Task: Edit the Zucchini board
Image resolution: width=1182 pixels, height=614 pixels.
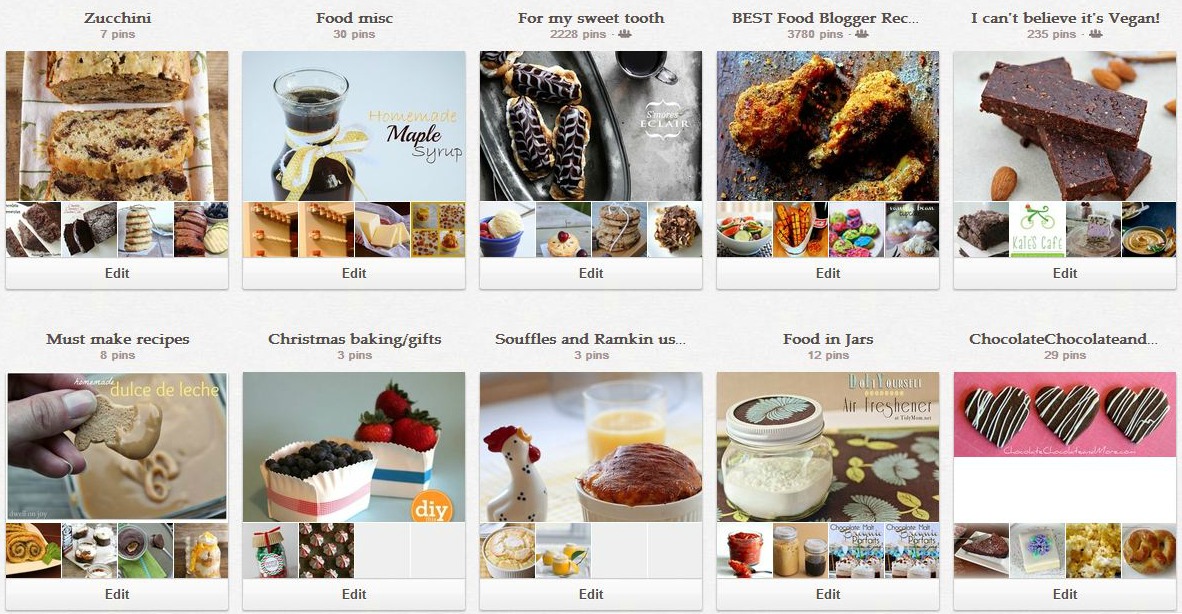Action: pos(117,273)
